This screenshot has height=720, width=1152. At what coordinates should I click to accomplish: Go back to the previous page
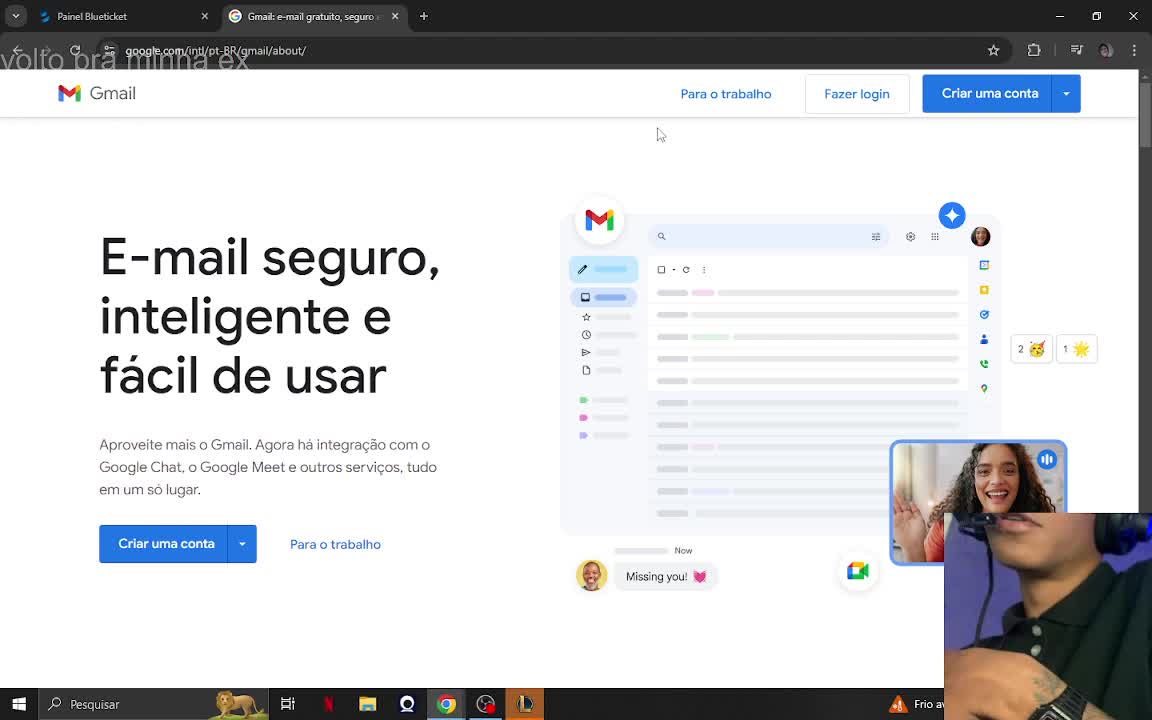point(18,51)
